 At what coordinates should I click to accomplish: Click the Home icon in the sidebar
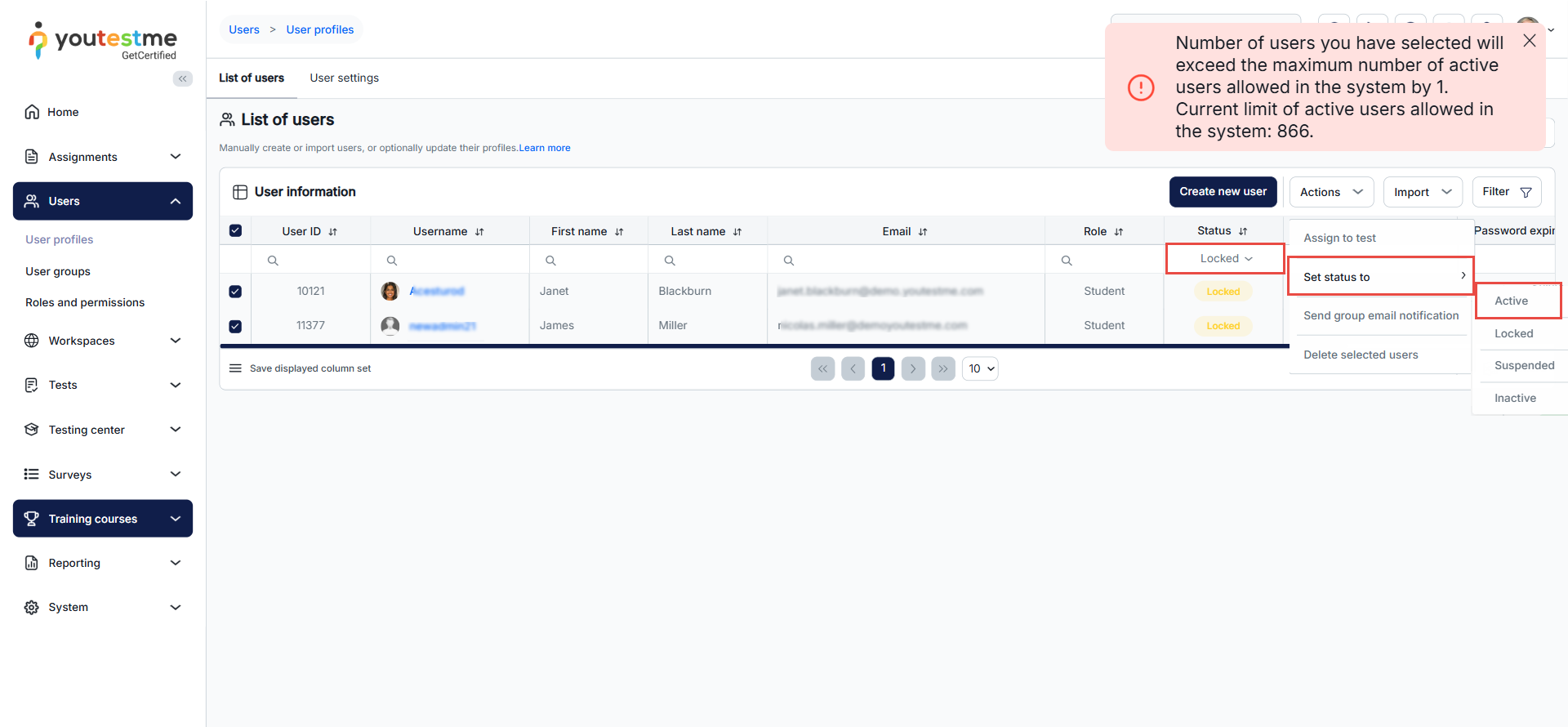[x=32, y=112]
